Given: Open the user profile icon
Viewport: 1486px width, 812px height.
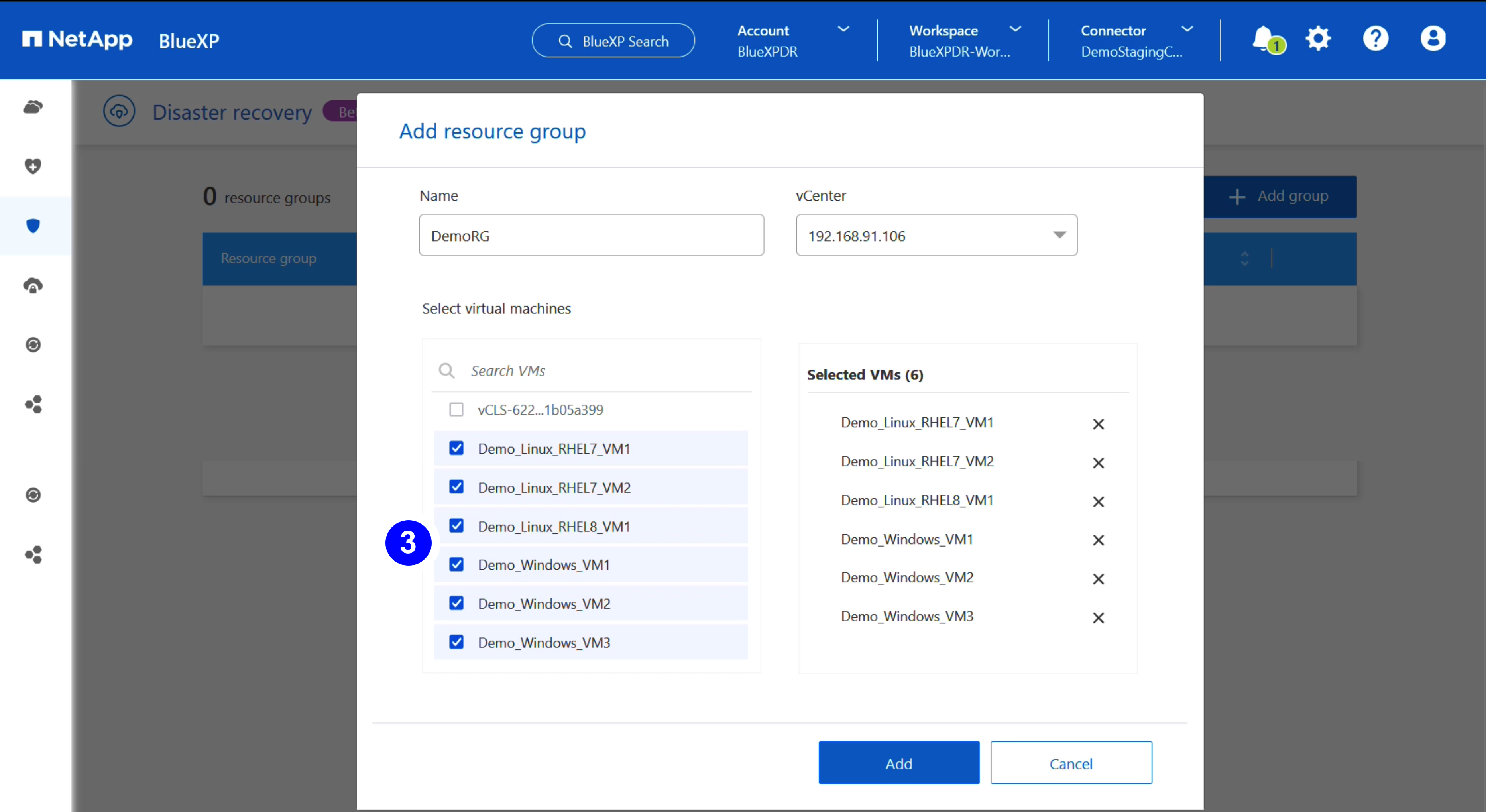Looking at the screenshot, I should [x=1432, y=39].
